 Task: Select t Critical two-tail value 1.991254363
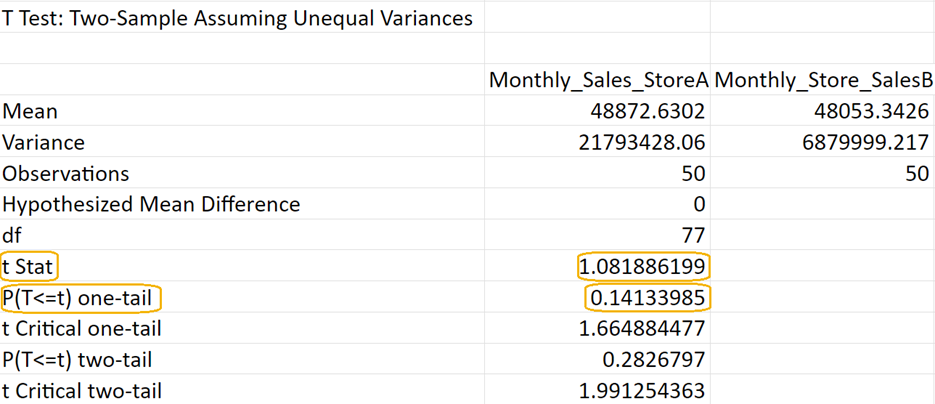point(642,390)
